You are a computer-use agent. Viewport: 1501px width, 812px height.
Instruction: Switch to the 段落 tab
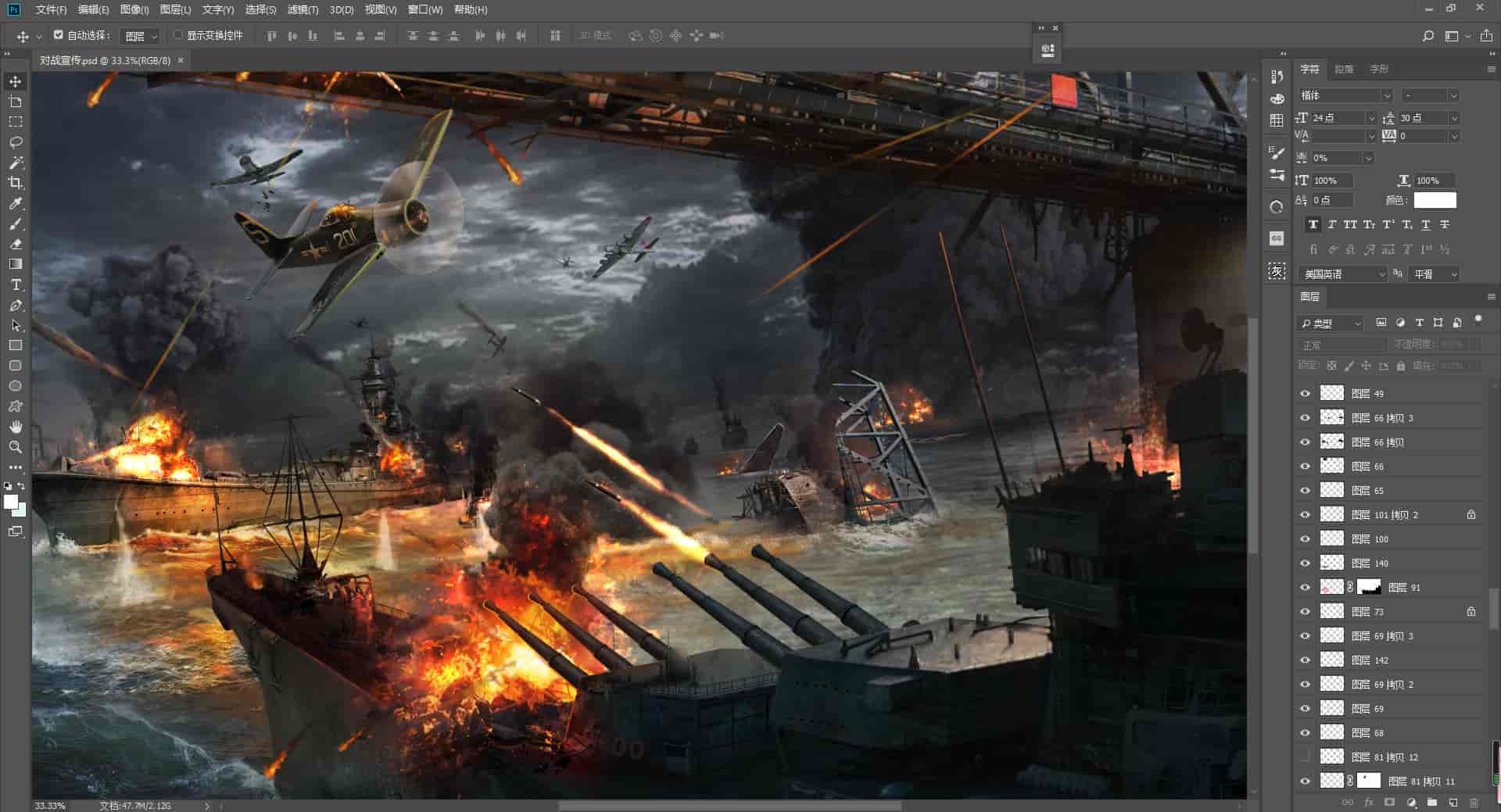[1344, 70]
